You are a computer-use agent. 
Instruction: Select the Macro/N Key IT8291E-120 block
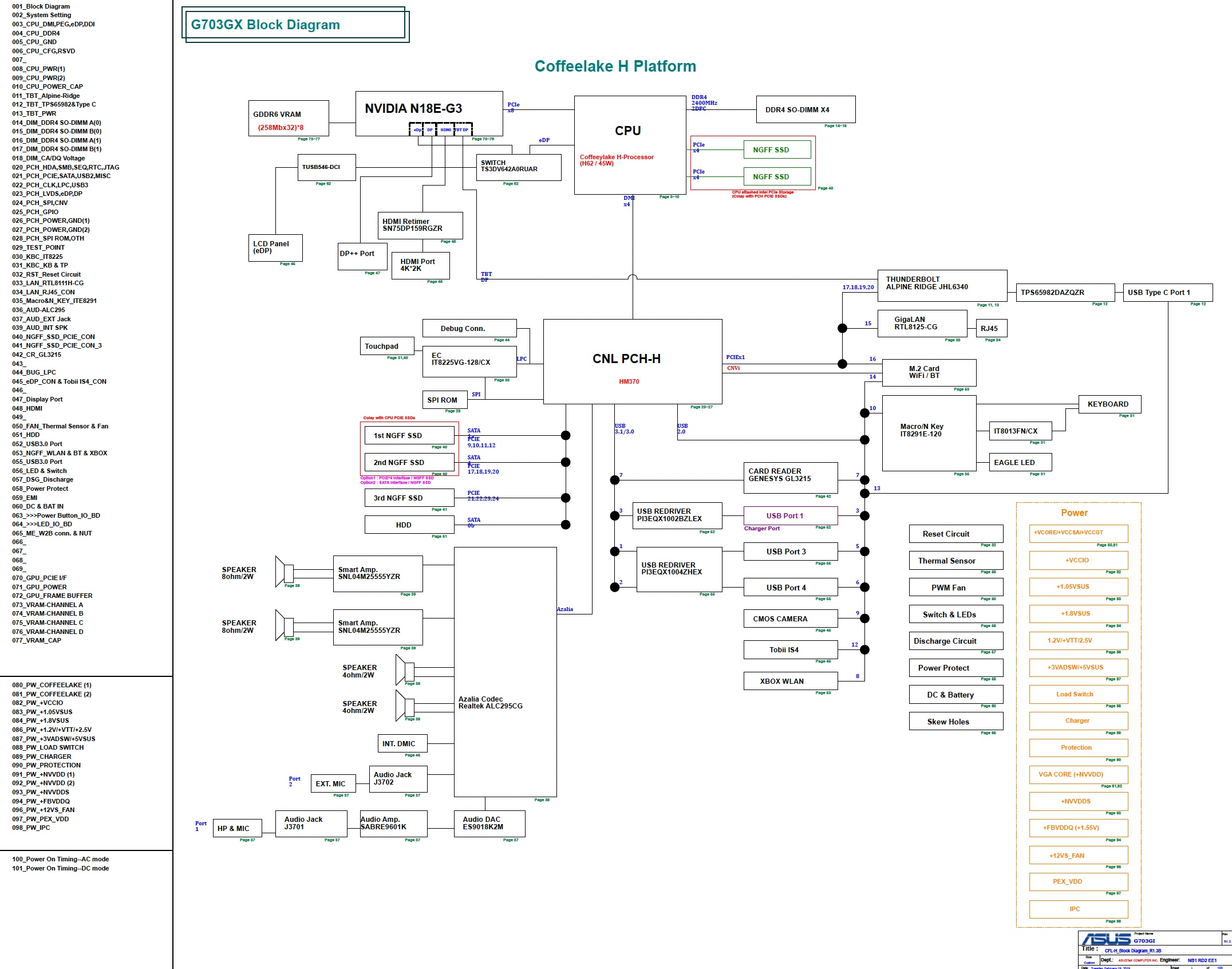coord(929,434)
